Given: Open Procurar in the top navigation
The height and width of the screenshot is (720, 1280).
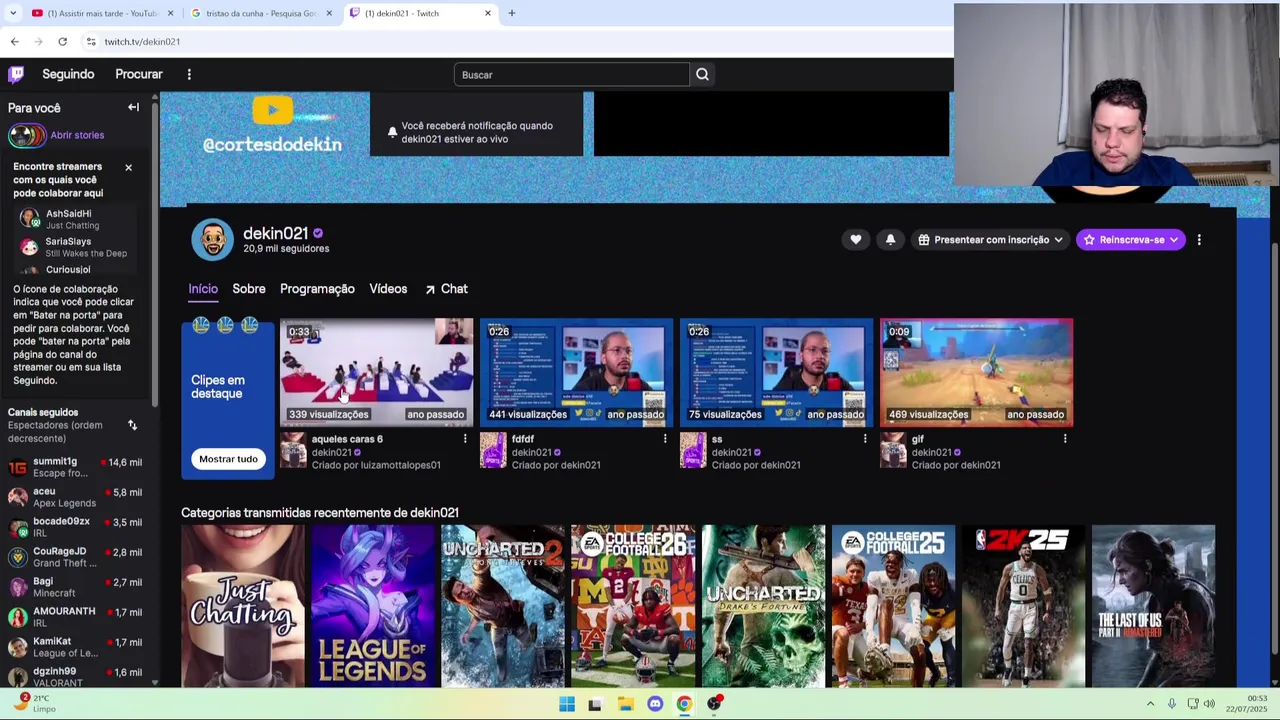Looking at the screenshot, I should 139,74.
